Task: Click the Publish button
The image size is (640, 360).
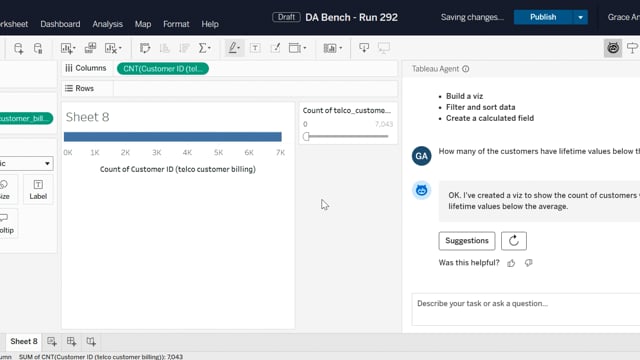Action: pos(543,17)
